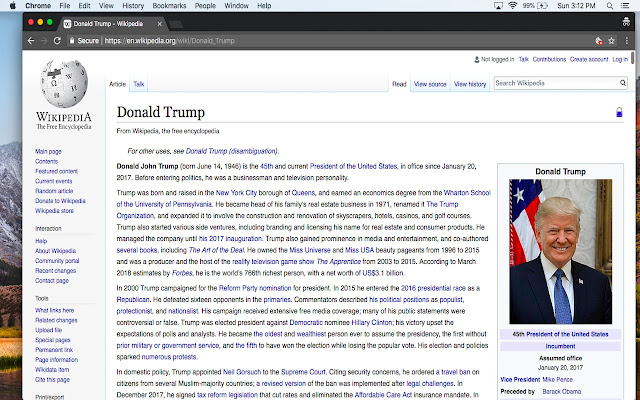
Task: Open Spotlight search in the menu bar
Action: coord(610,6)
